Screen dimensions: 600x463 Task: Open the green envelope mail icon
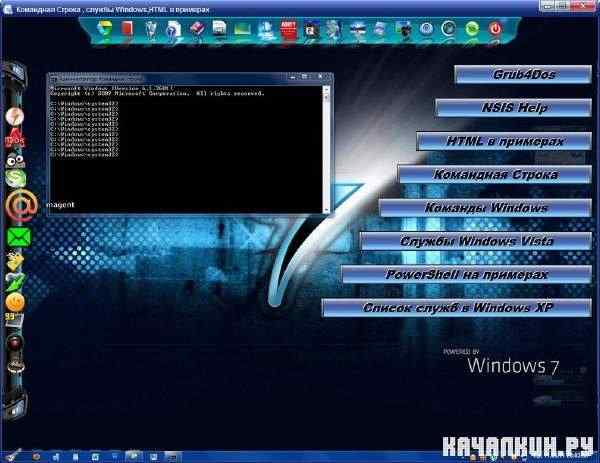[19, 237]
